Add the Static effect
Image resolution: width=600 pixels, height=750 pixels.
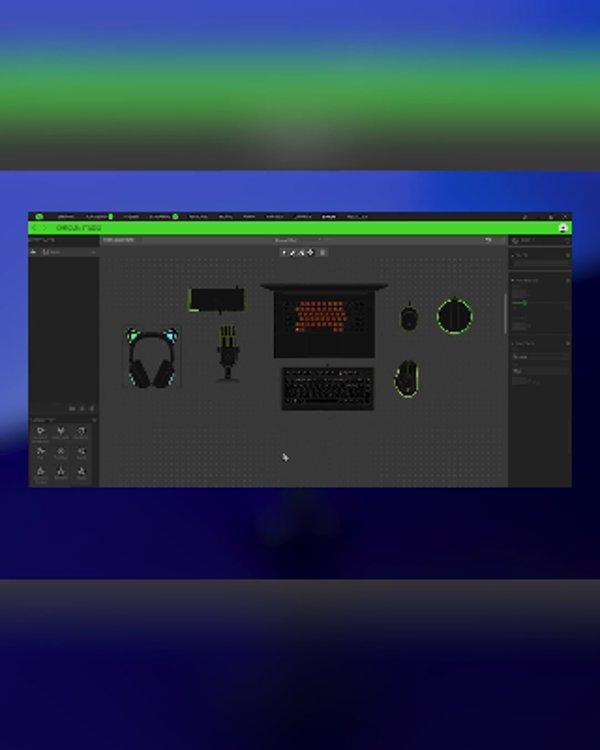(x=81, y=474)
